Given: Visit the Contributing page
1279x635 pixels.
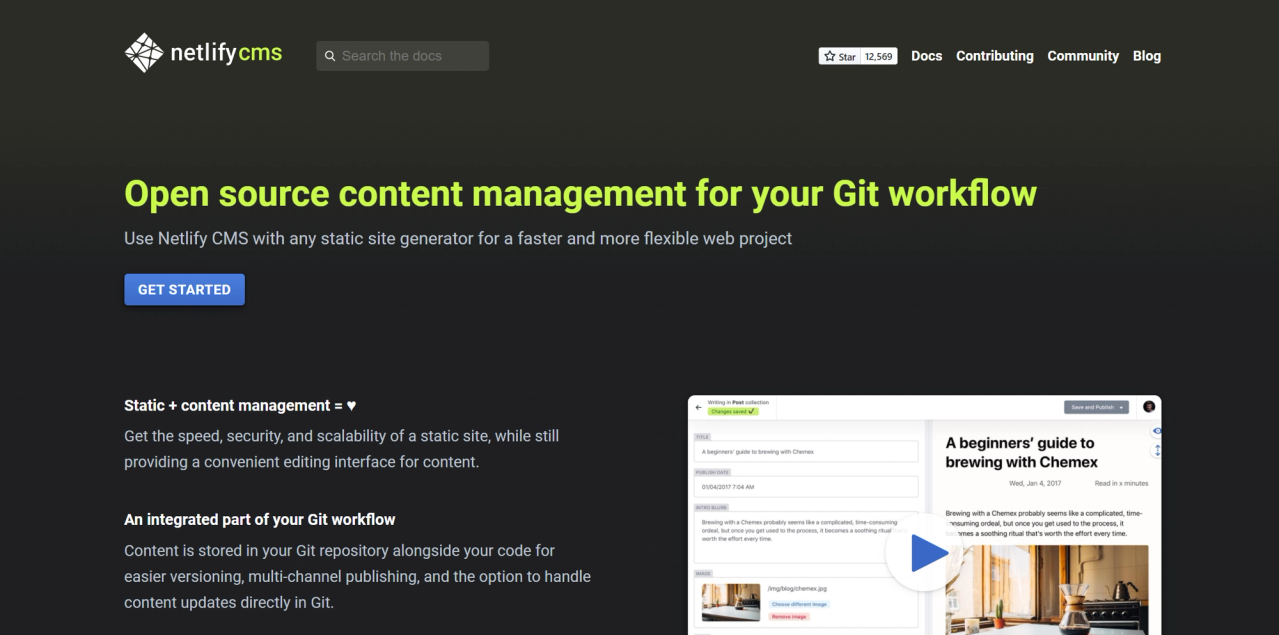Looking at the screenshot, I should 994,56.
